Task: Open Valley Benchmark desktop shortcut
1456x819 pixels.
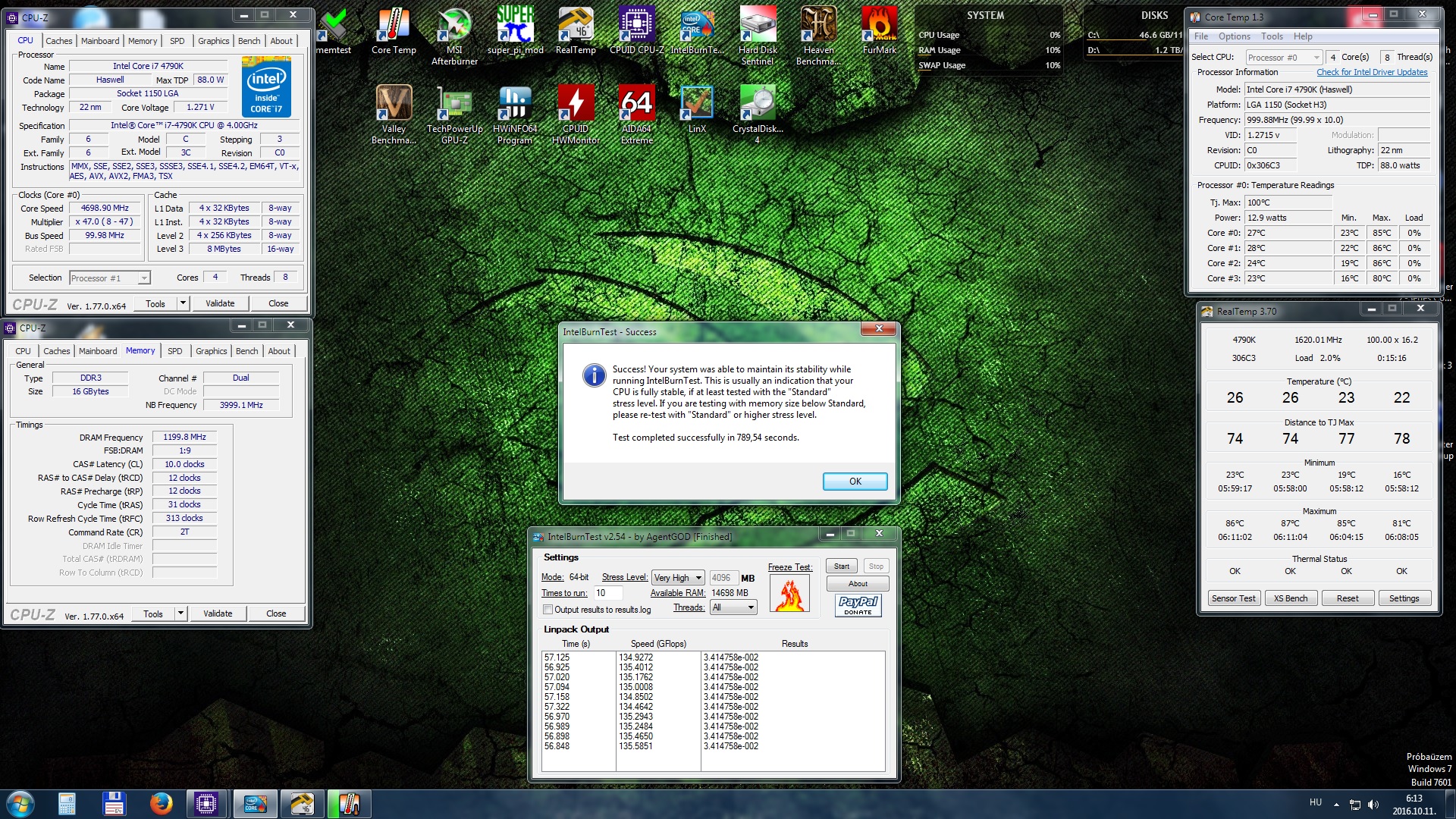Action: pos(394,115)
